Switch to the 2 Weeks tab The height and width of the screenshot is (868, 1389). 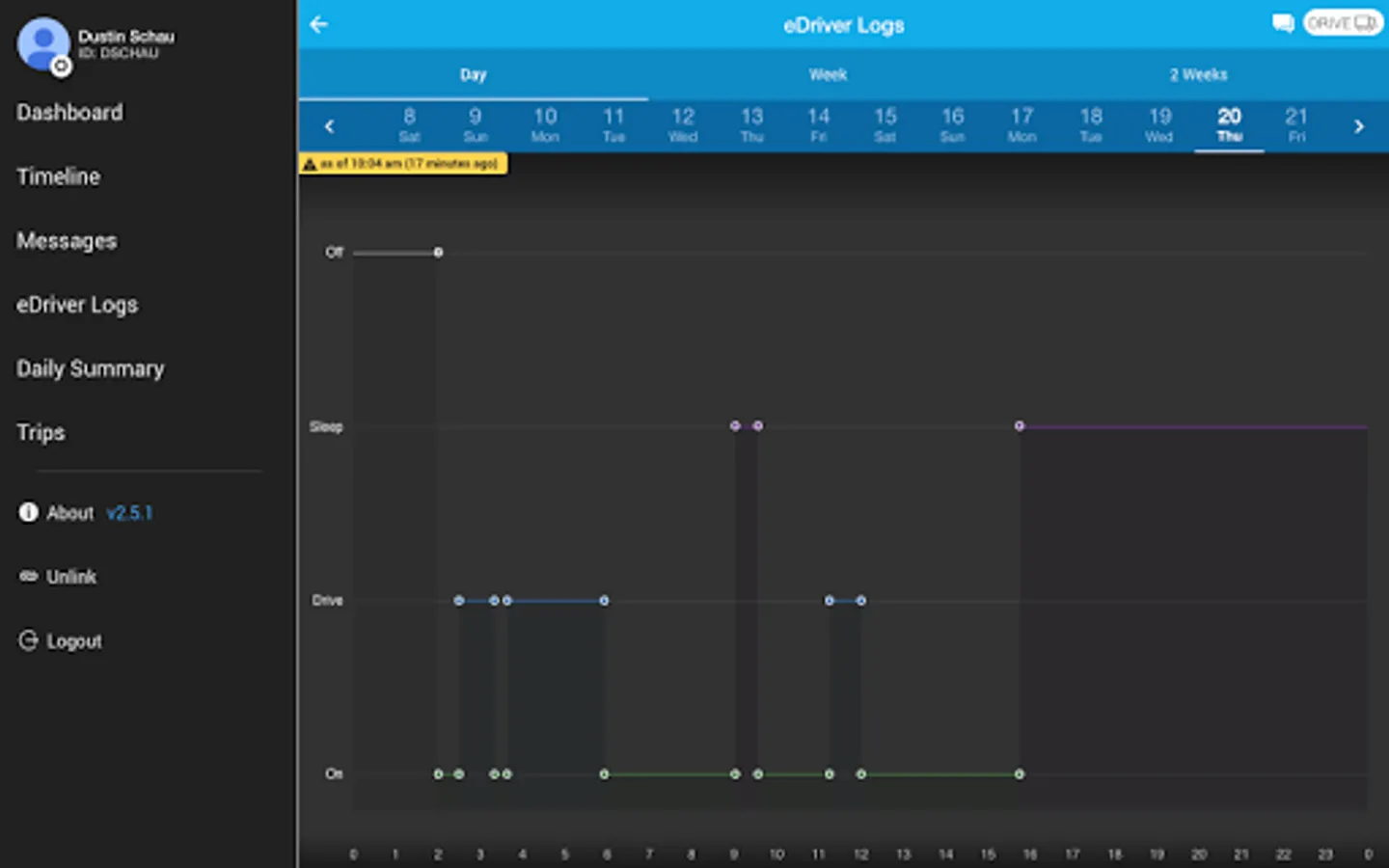point(1198,75)
